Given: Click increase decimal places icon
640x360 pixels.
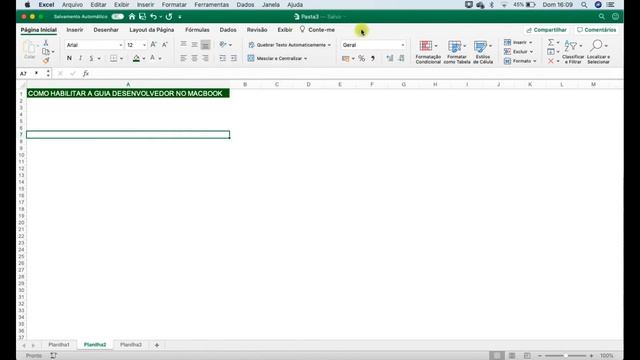Looking at the screenshot, I should click(x=390, y=58).
